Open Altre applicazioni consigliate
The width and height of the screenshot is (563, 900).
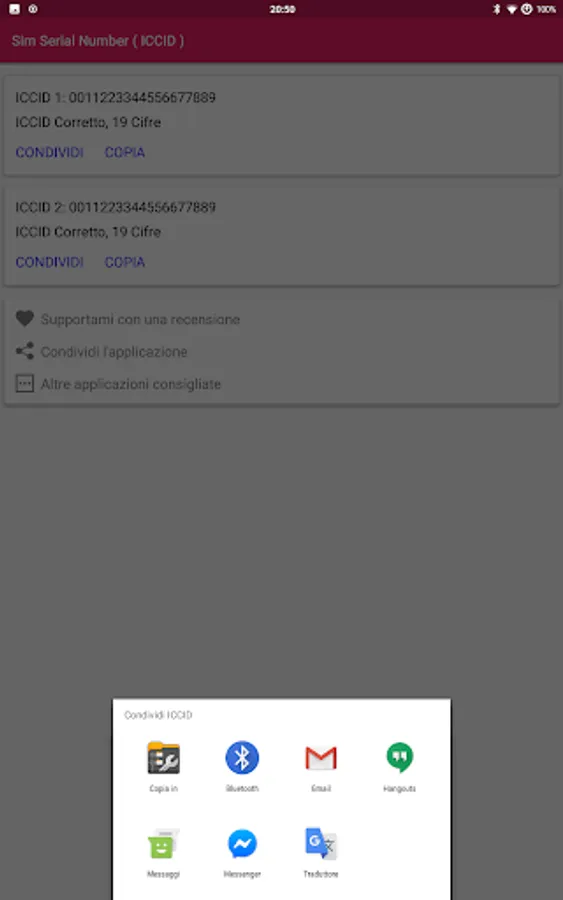130,384
